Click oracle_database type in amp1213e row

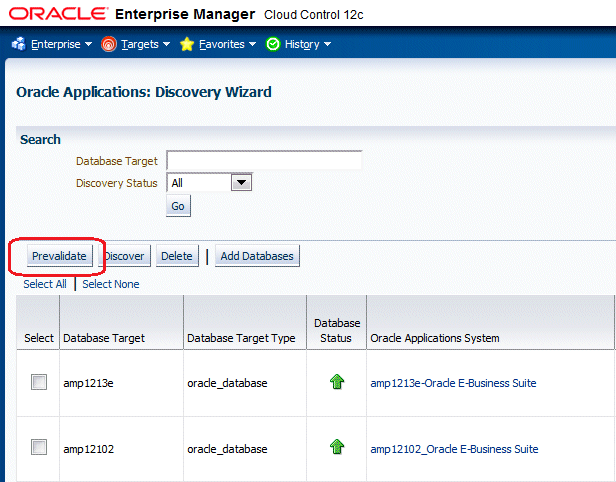coord(227,383)
